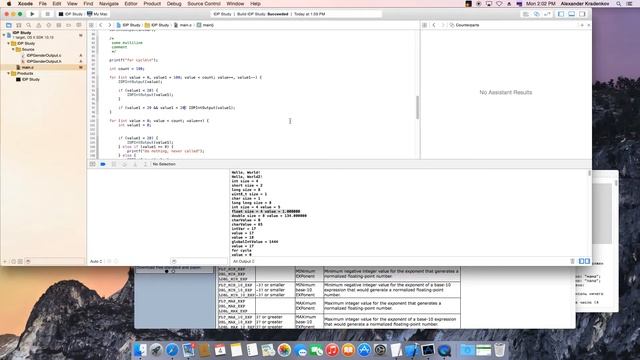640x360 pixels.
Task: Open the Debug menu
Action: click(x=174, y=4)
